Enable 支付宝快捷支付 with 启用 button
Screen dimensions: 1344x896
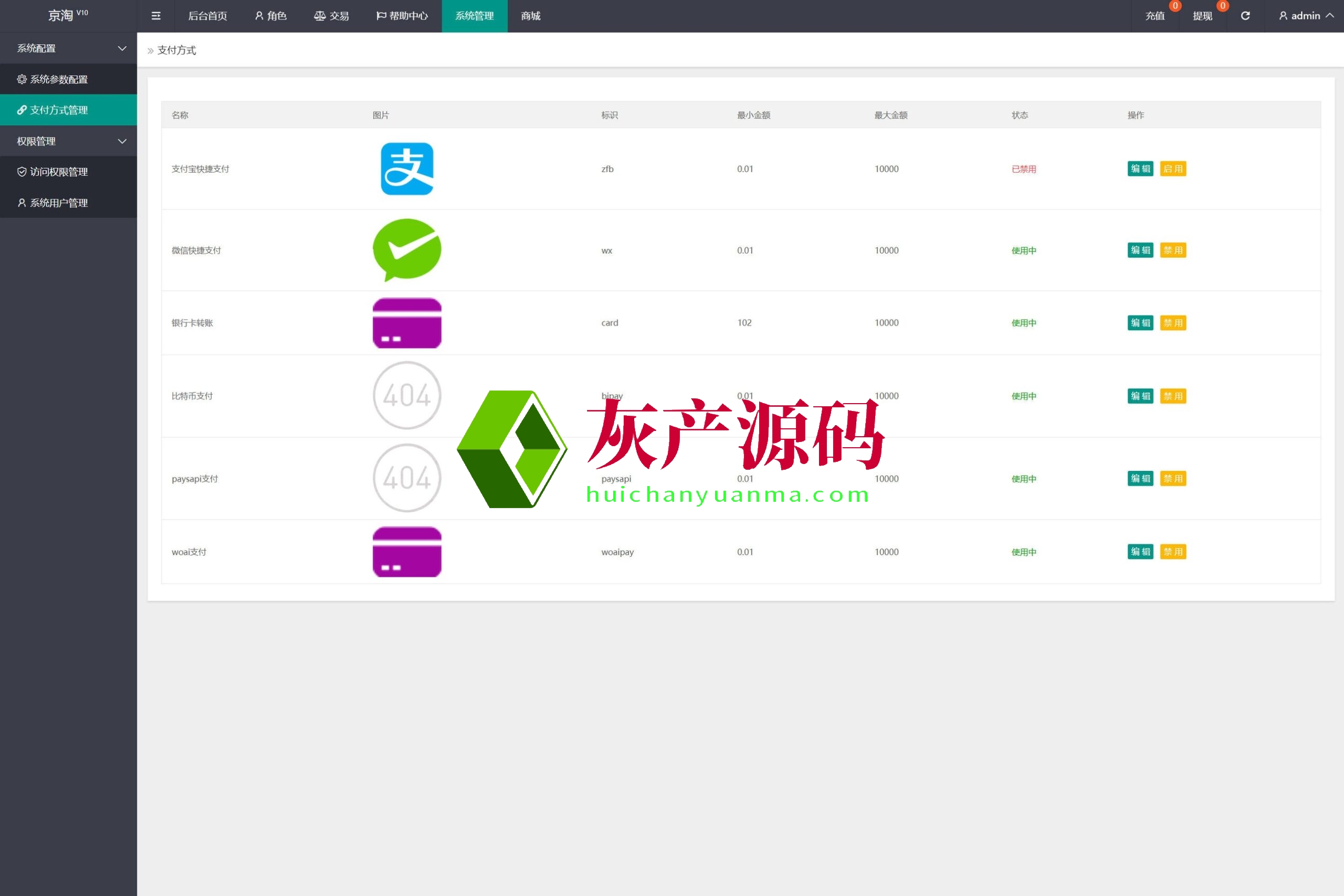coord(1172,168)
